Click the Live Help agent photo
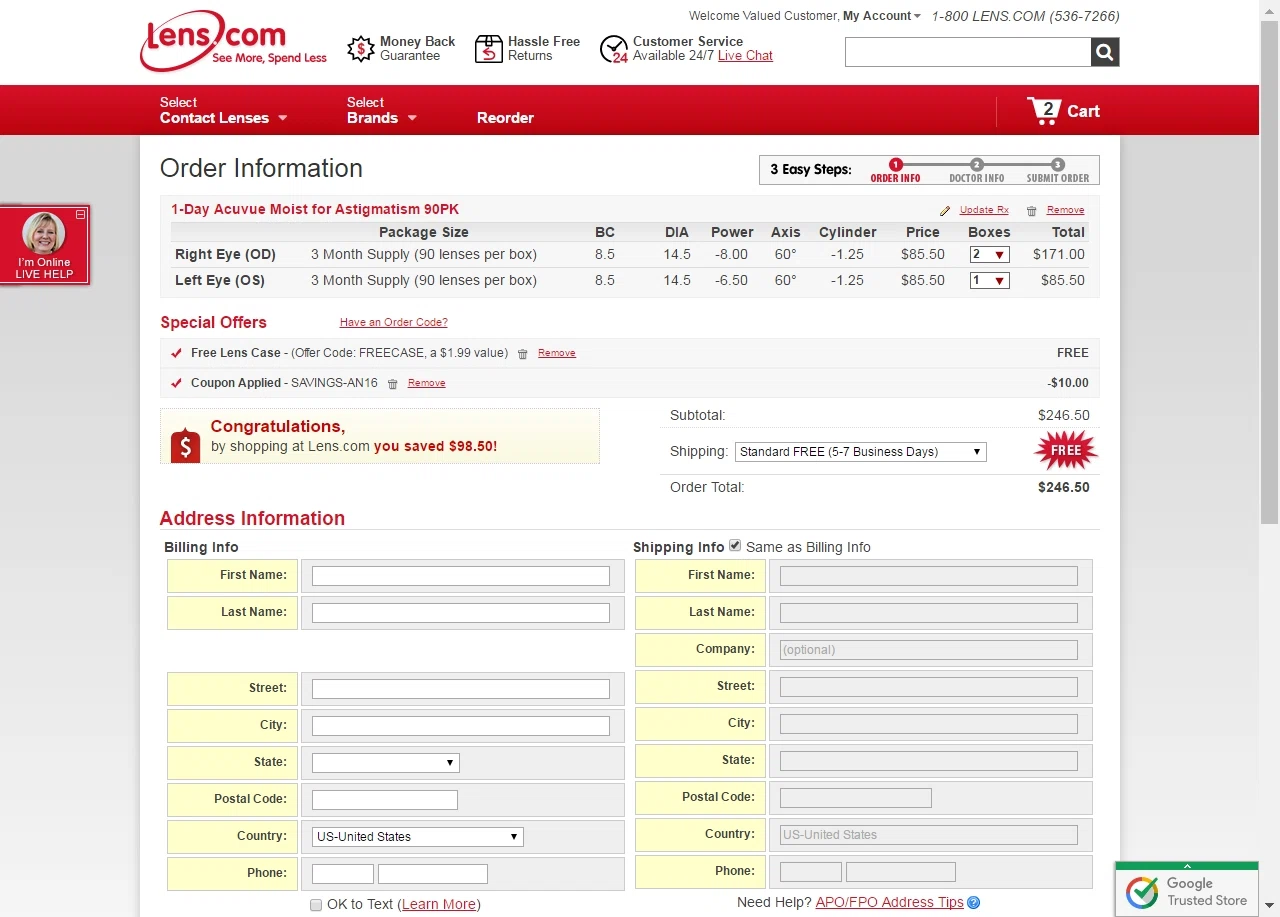This screenshot has height=917, width=1280. click(44, 233)
